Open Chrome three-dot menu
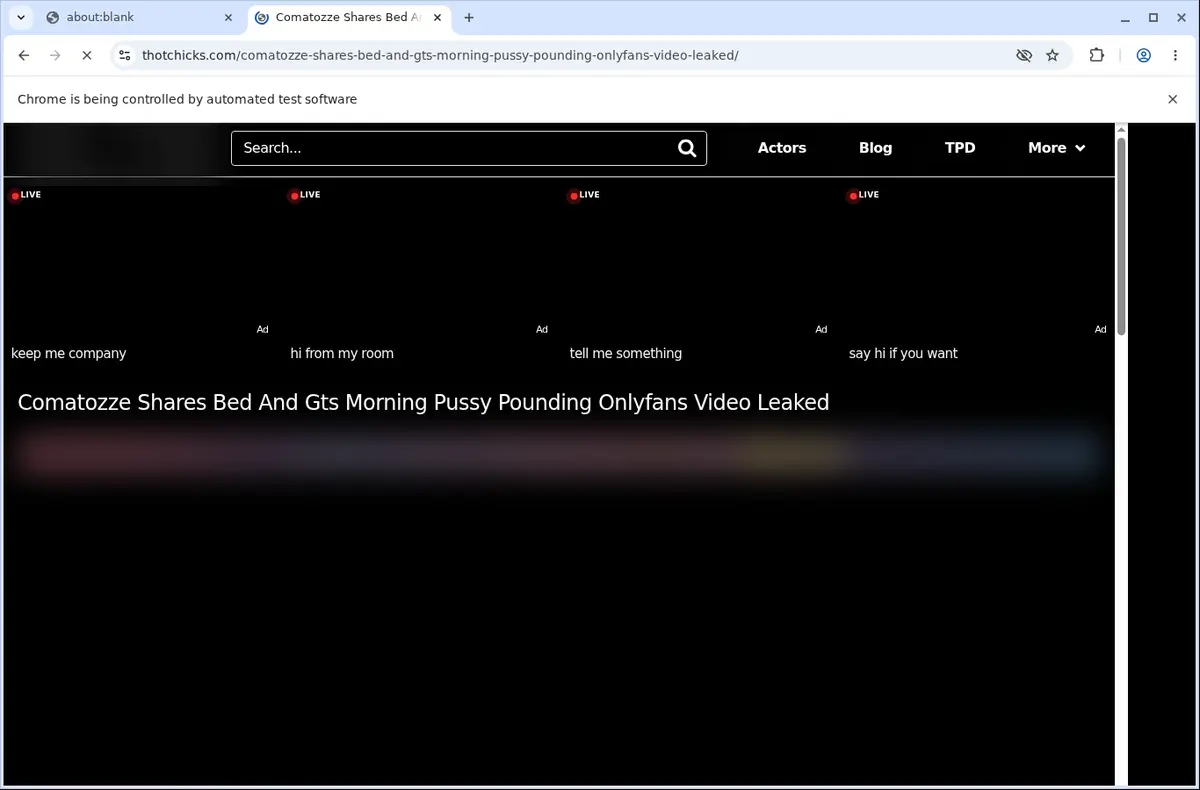Viewport: 1200px width, 790px height. 1175,56
